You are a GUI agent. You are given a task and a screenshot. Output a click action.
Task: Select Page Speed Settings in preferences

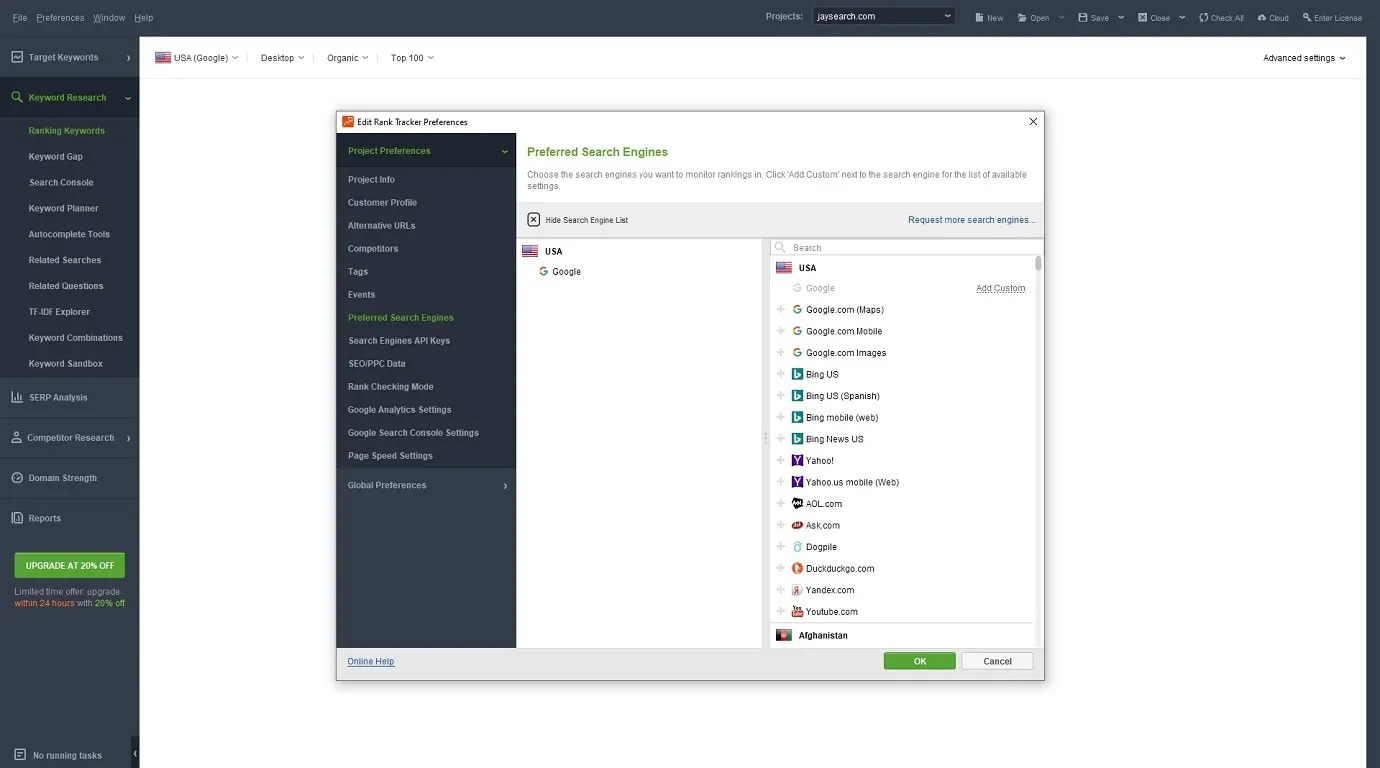click(390, 456)
